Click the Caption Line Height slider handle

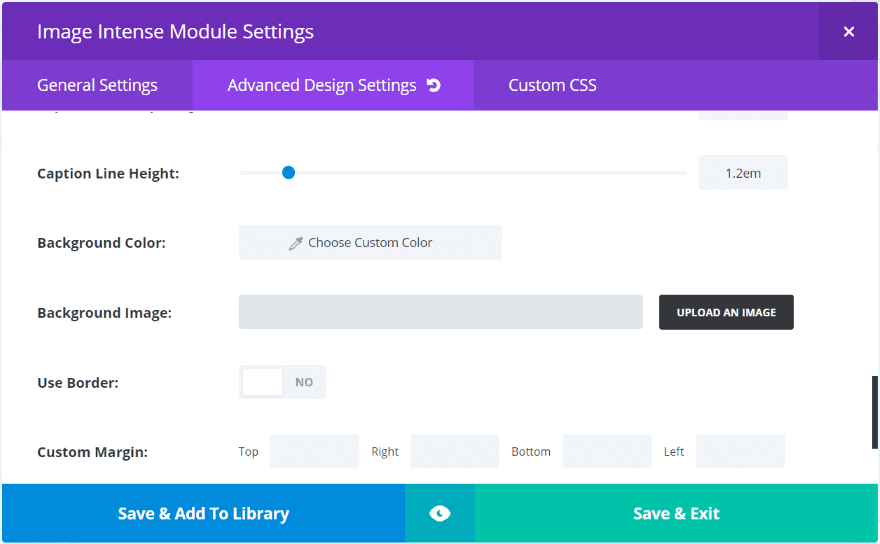288,173
